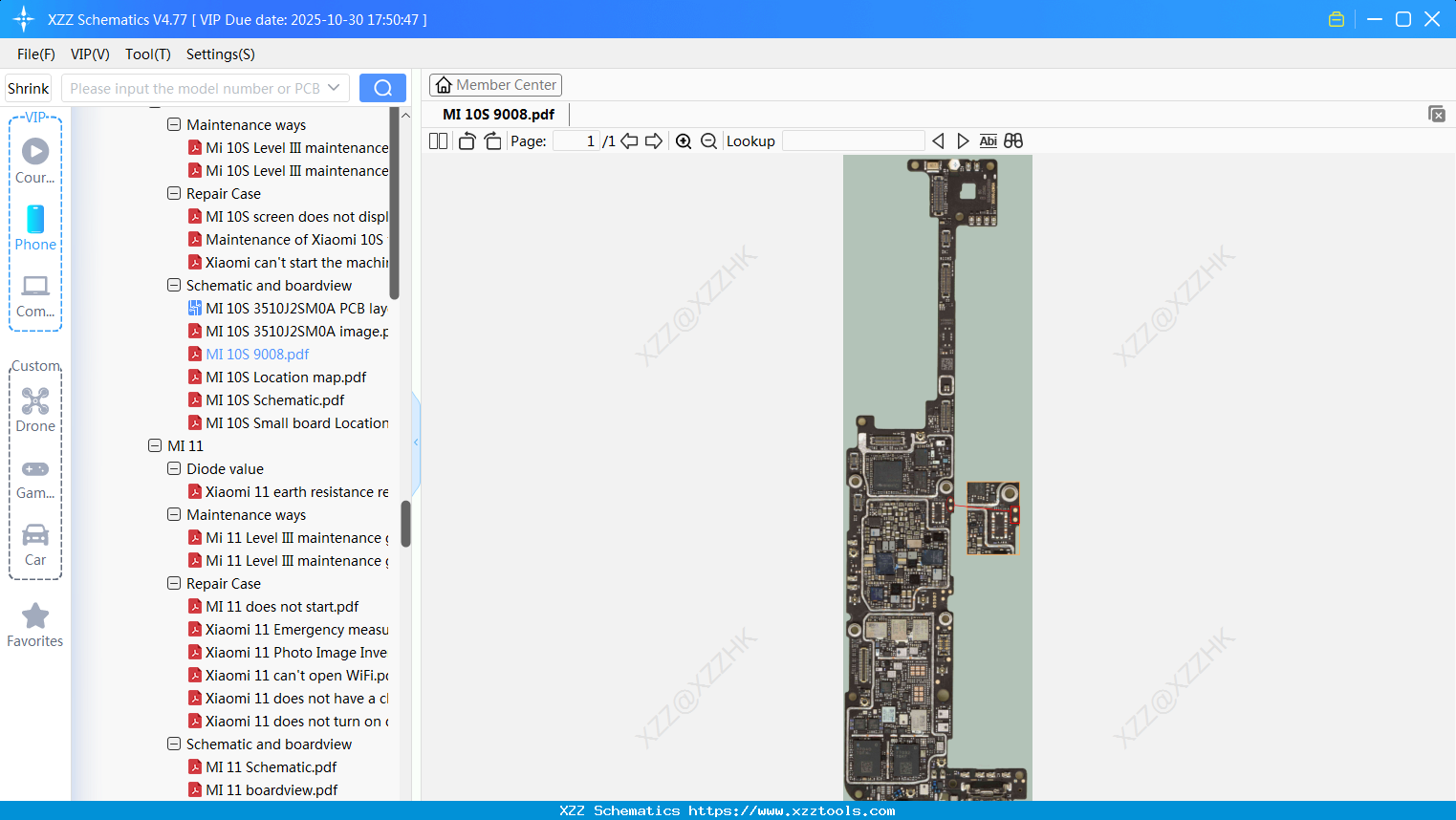Toggle the whole-word match Abi icon
This screenshot has height=820, width=1456.
[988, 141]
